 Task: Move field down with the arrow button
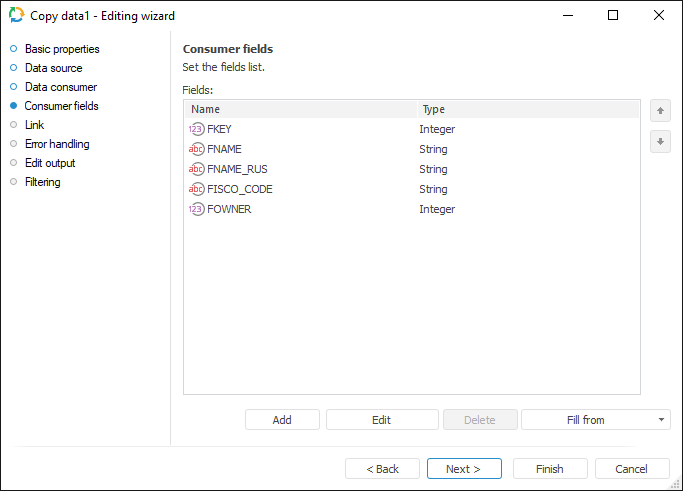click(x=660, y=141)
